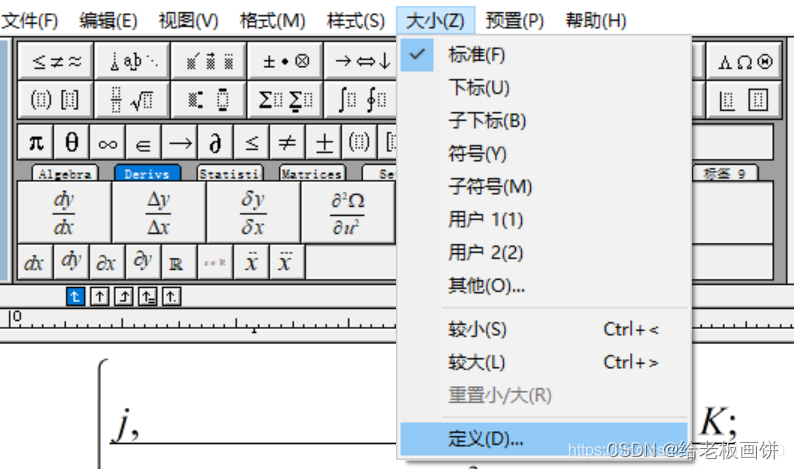Insert the less-than-or-equal symbol from the small bar
The height and width of the screenshot is (469, 794).
click(251, 142)
